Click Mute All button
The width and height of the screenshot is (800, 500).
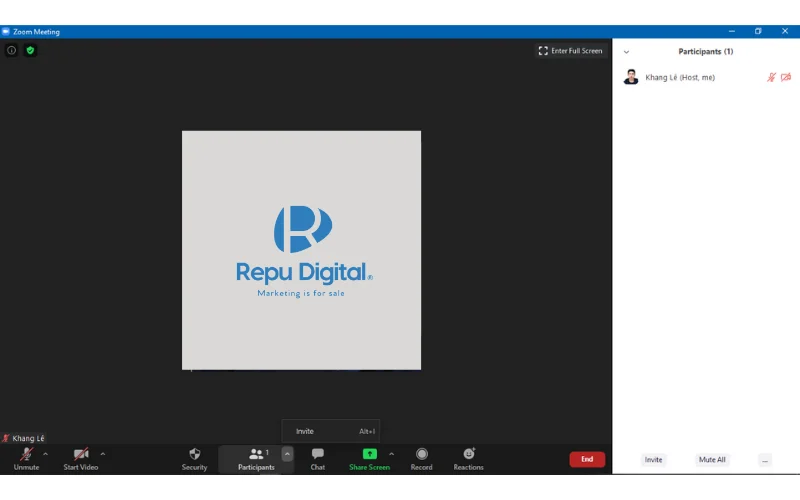click(712, 460)
